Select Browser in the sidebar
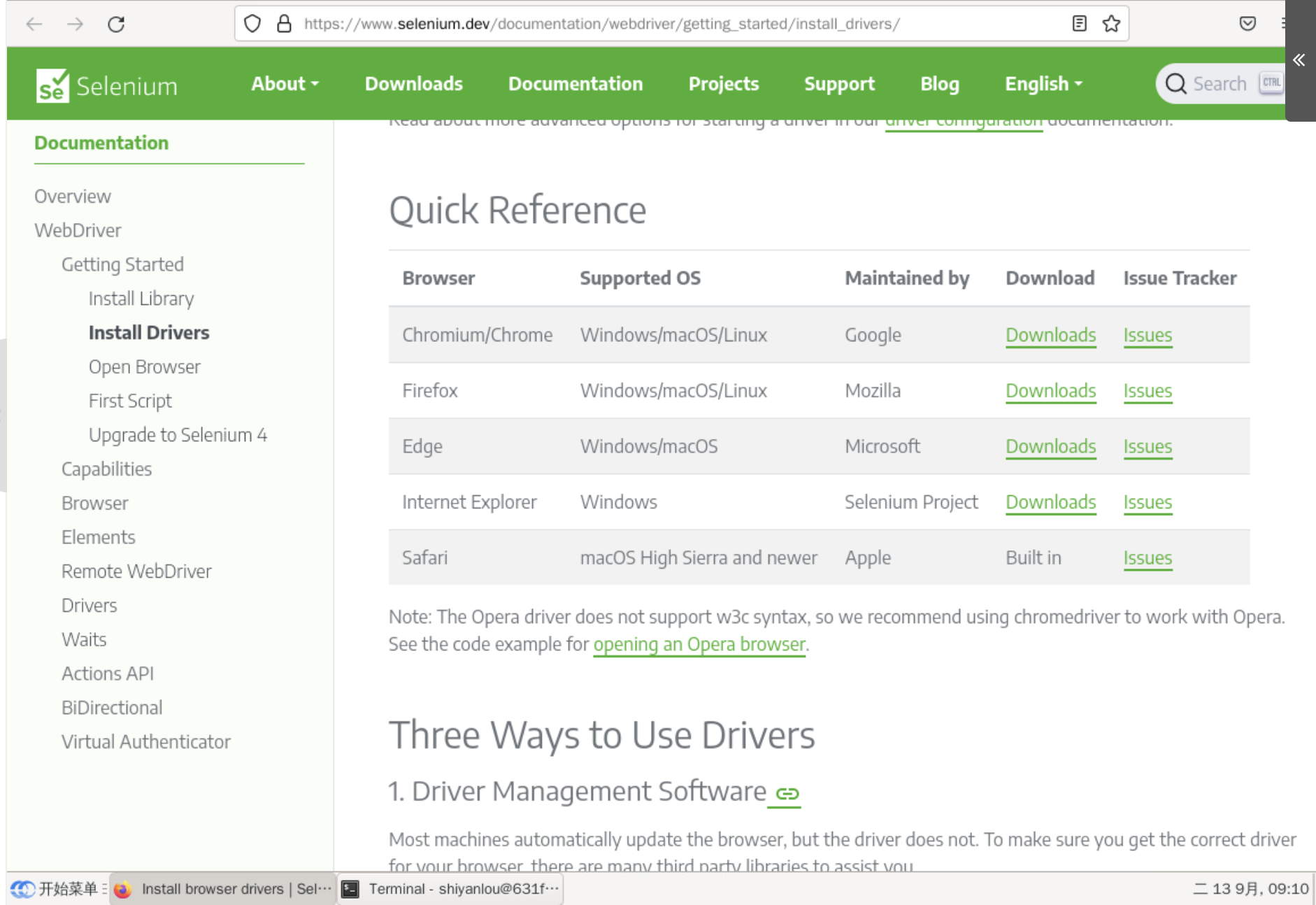 pyautogui.click(x=94, y=504)
